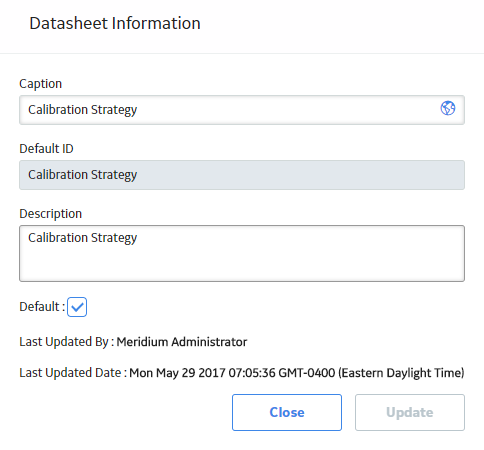Click the Default ID label
Viewport: 484px width, 450px height.
[46, 149]
